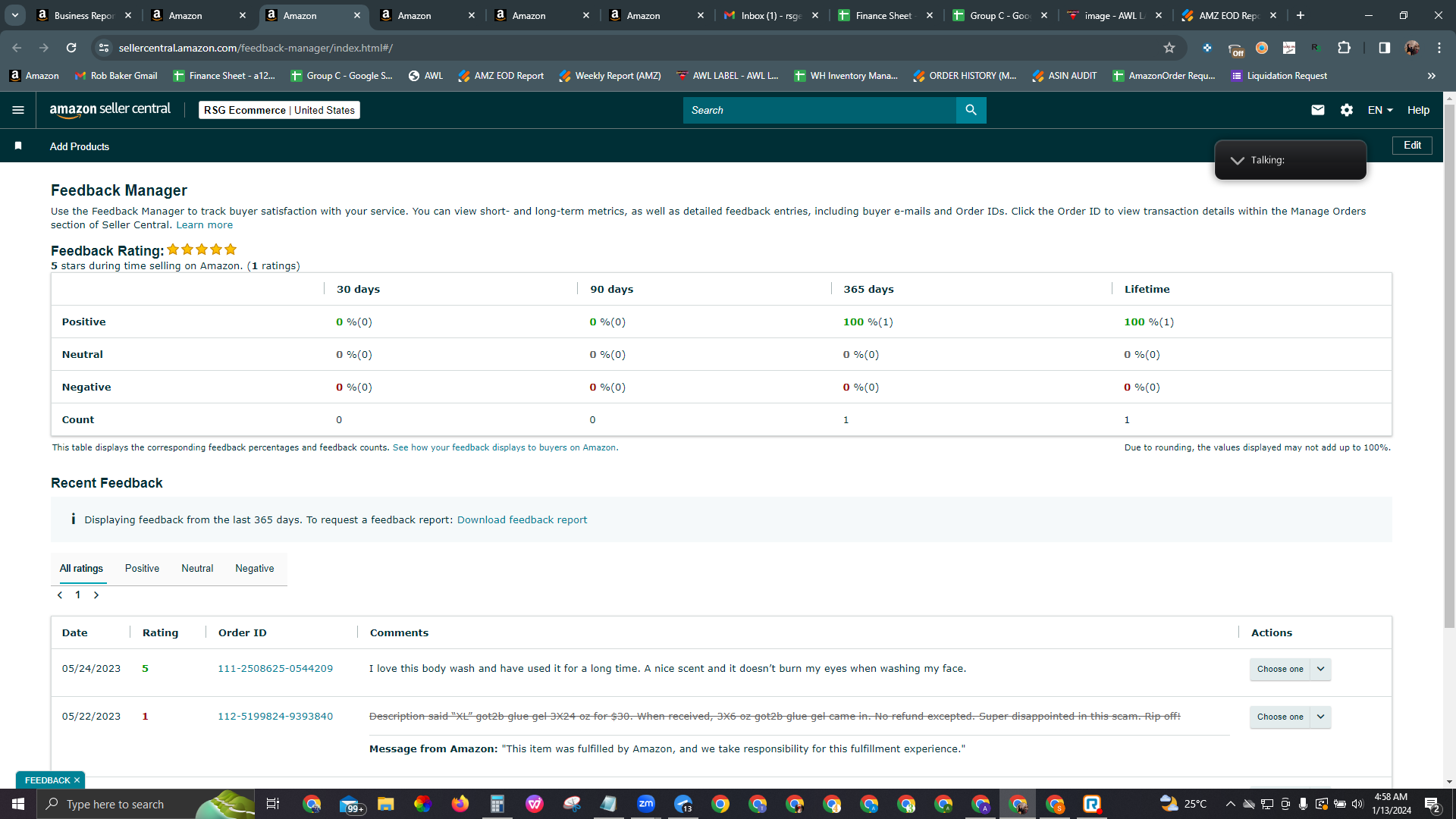Open order 112-5199824-9393840
1456x819 pixels.
275,717
